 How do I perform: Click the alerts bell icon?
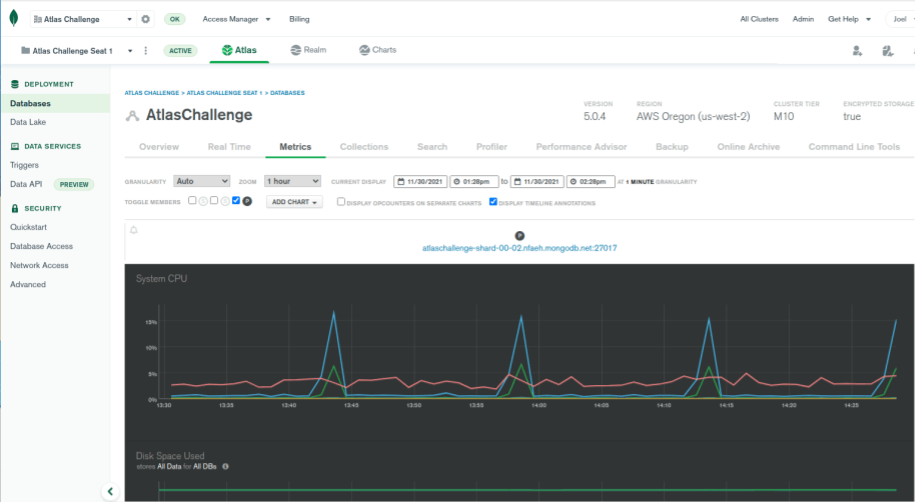click(134, 230)
